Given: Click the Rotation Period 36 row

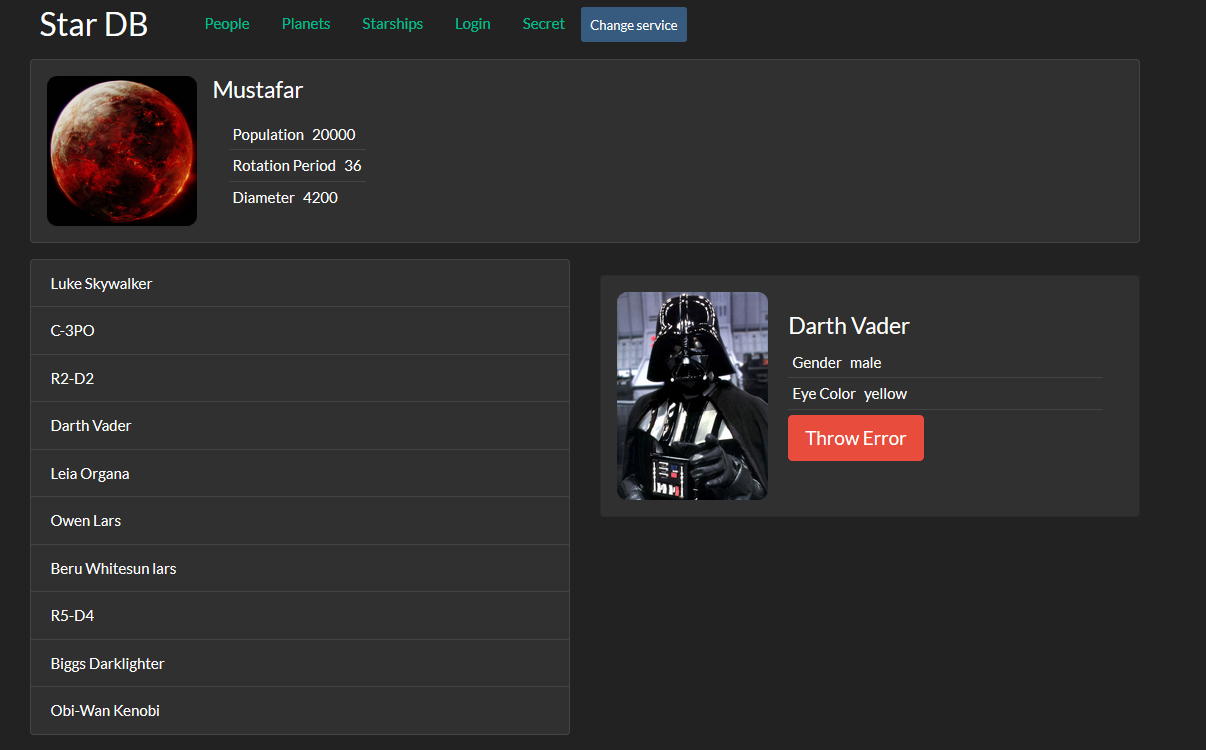Looking at the screenshot, I should (x=297, y=166).
